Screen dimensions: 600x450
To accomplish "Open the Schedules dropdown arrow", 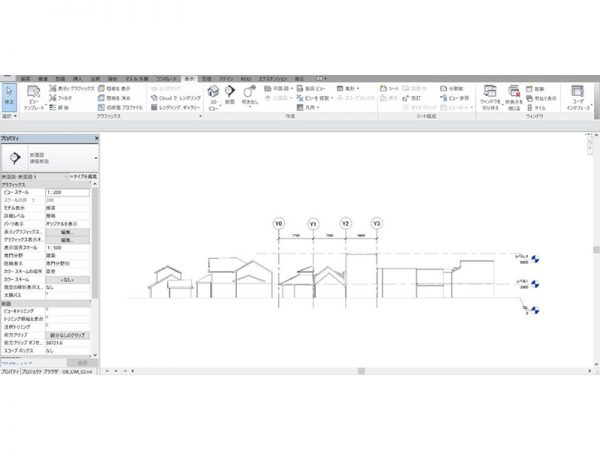I will (358, 88).
